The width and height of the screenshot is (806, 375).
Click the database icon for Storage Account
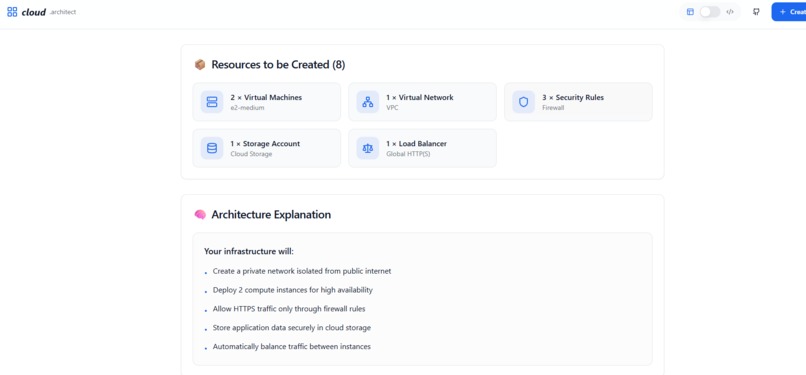pos(212,148)
